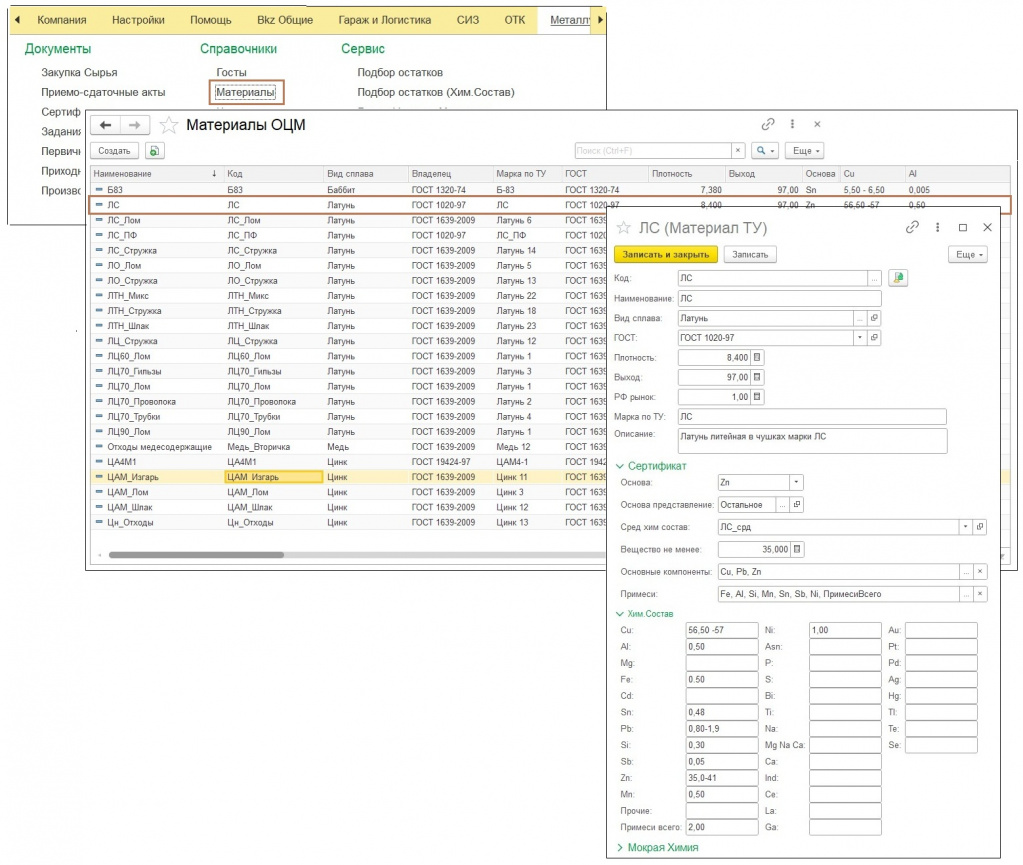1023x865 pixels.
Task: Open the ГОСТ linked item icon
Action: [874, 338]
